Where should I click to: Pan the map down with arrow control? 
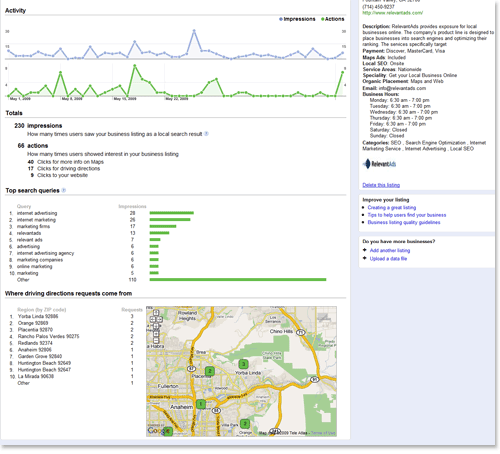click(156, 326)
